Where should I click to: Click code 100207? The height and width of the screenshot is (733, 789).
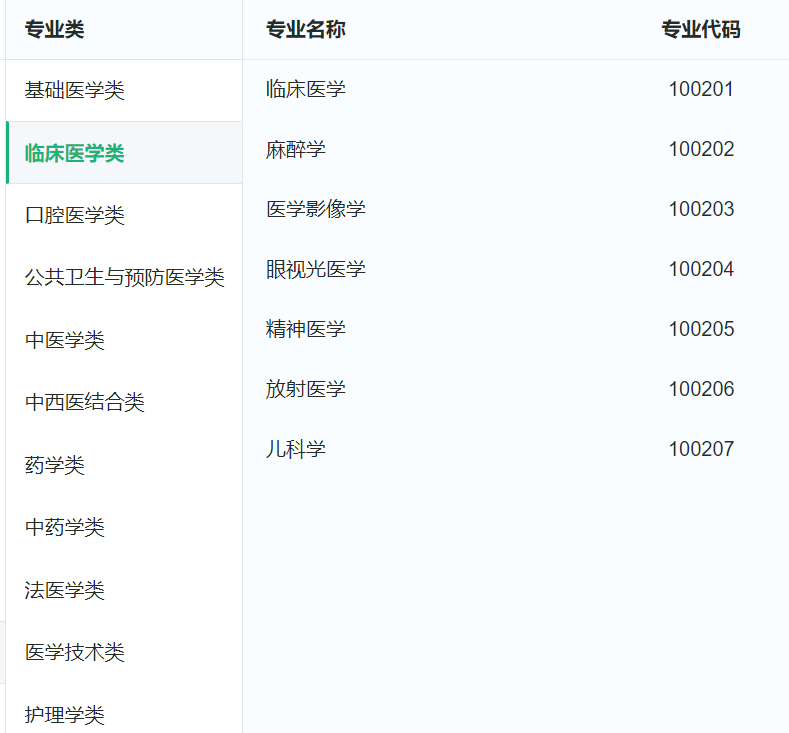tap(701, 449)
